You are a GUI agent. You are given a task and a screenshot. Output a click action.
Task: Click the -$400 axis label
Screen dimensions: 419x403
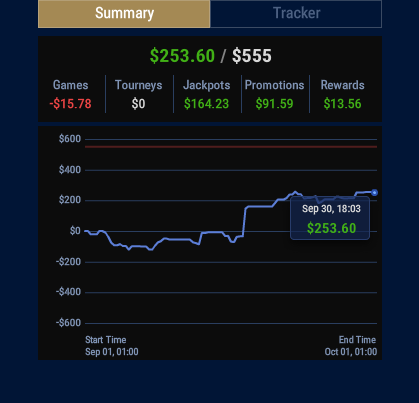pyautogui.click(x=68, y=292)
